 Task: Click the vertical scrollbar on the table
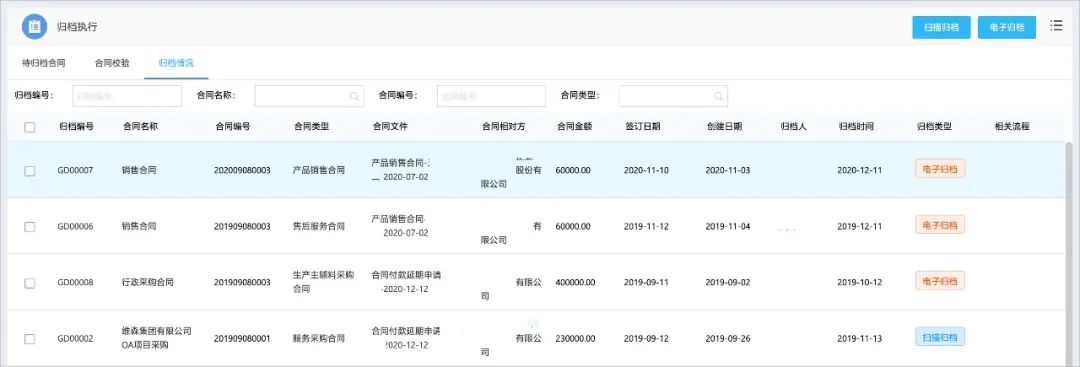pos(1069,253)
